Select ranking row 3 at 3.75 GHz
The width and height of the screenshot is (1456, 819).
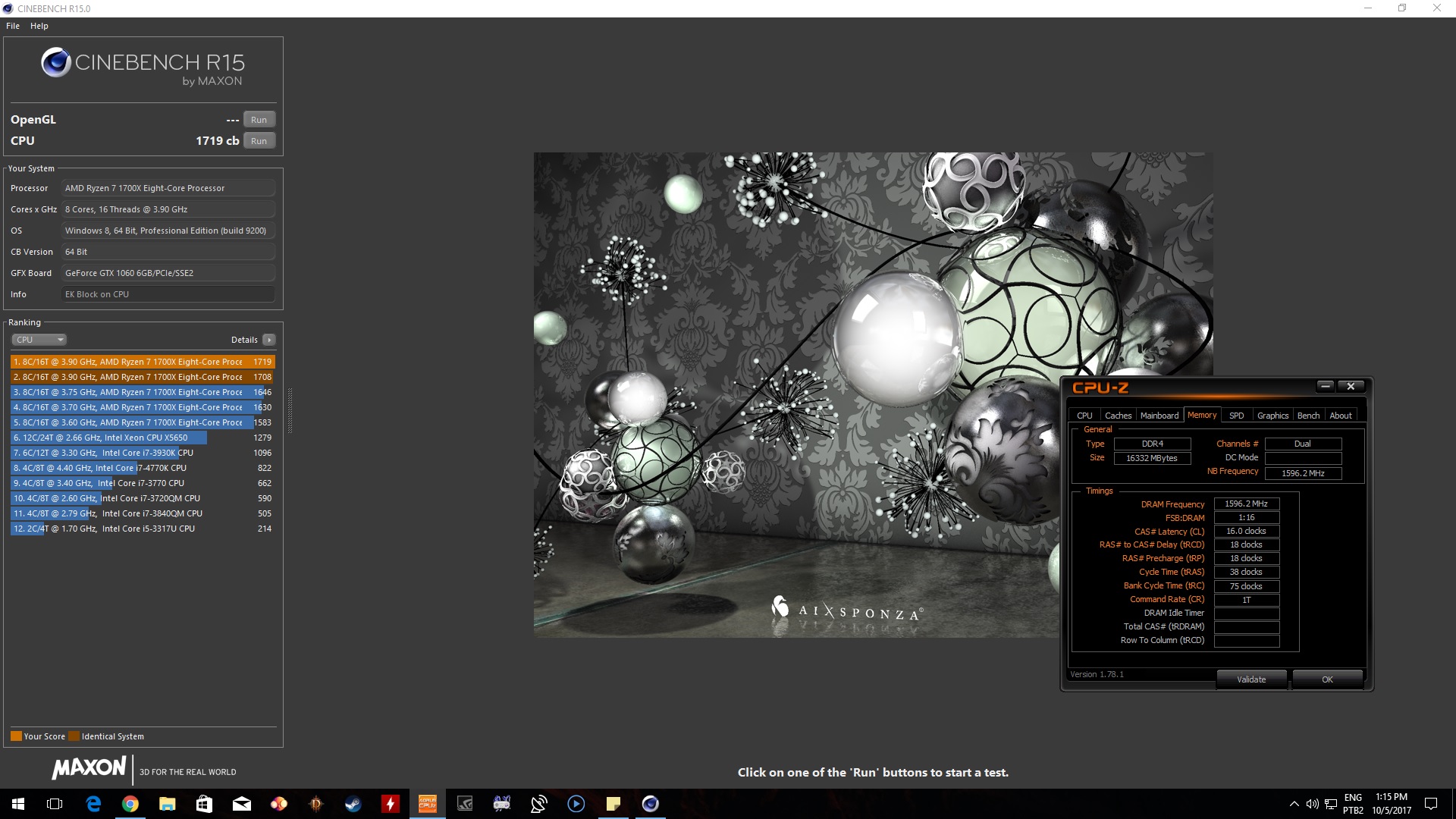click(143, 392)
